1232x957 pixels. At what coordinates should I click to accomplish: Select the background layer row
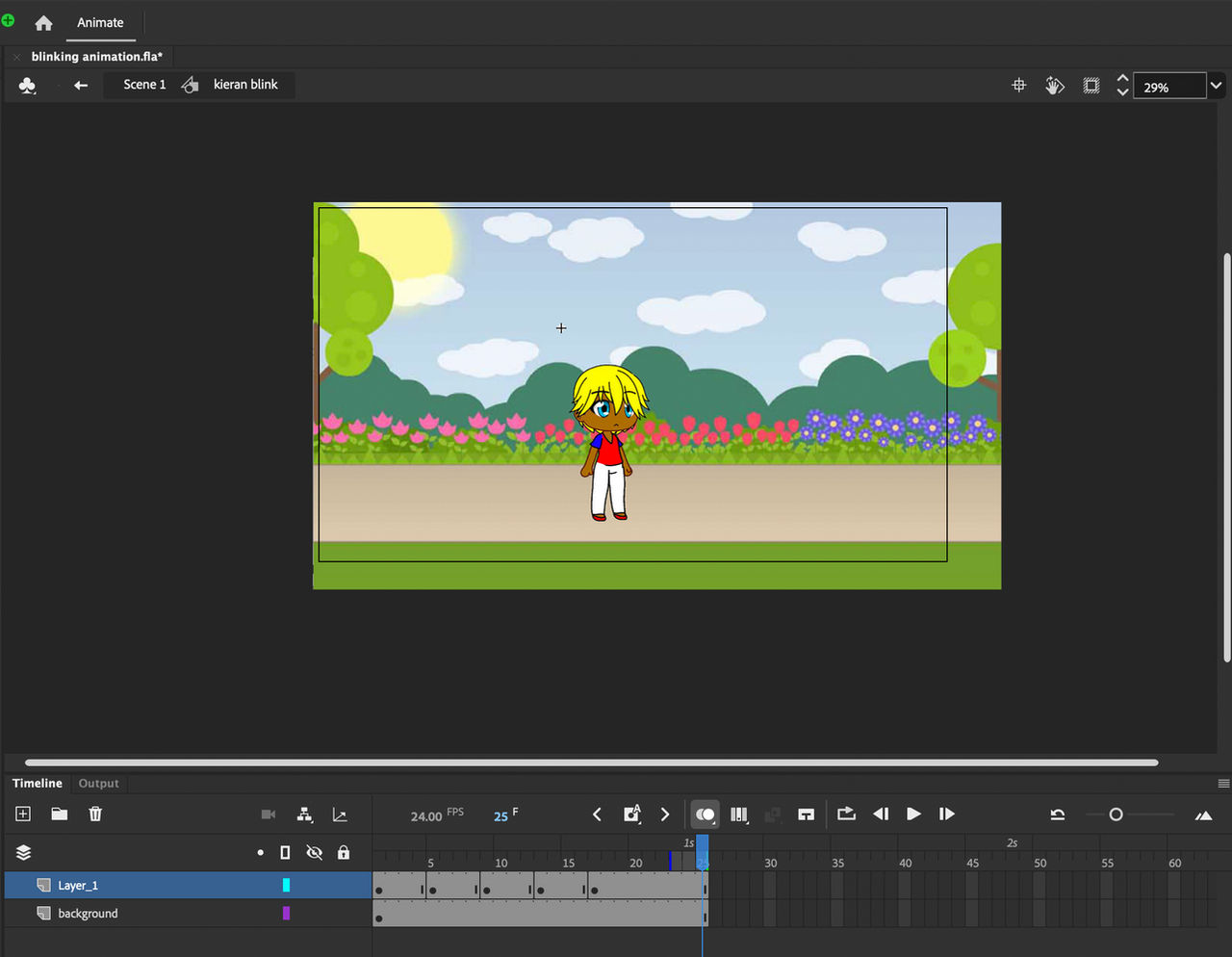click(x=188, y=914)
